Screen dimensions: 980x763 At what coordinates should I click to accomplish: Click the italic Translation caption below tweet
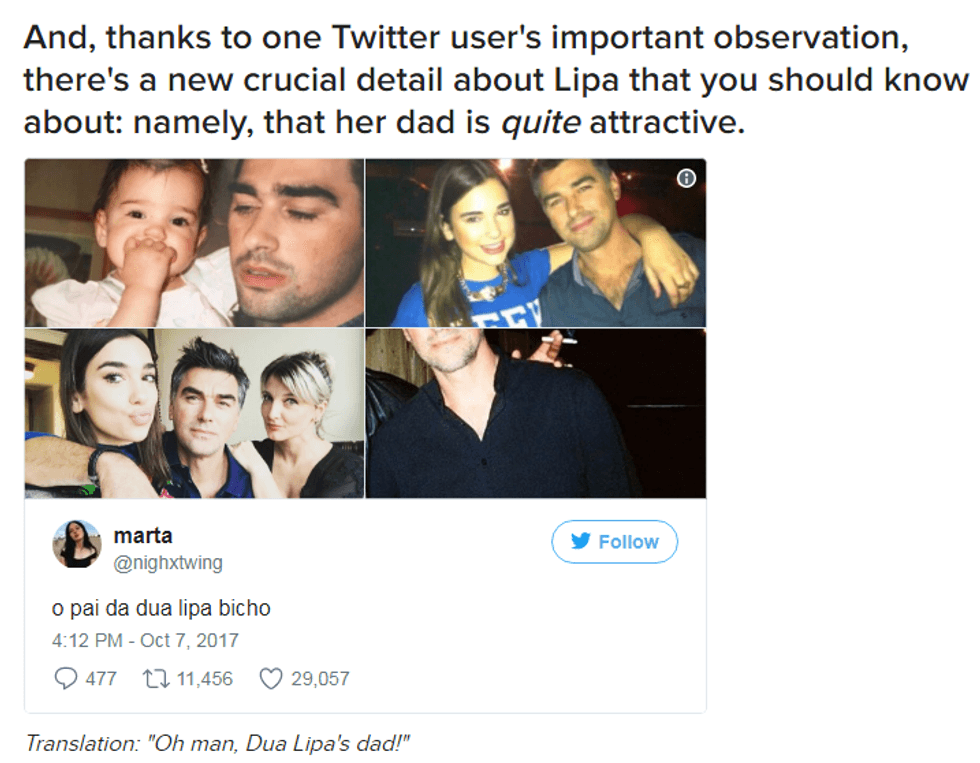point(218,743)
